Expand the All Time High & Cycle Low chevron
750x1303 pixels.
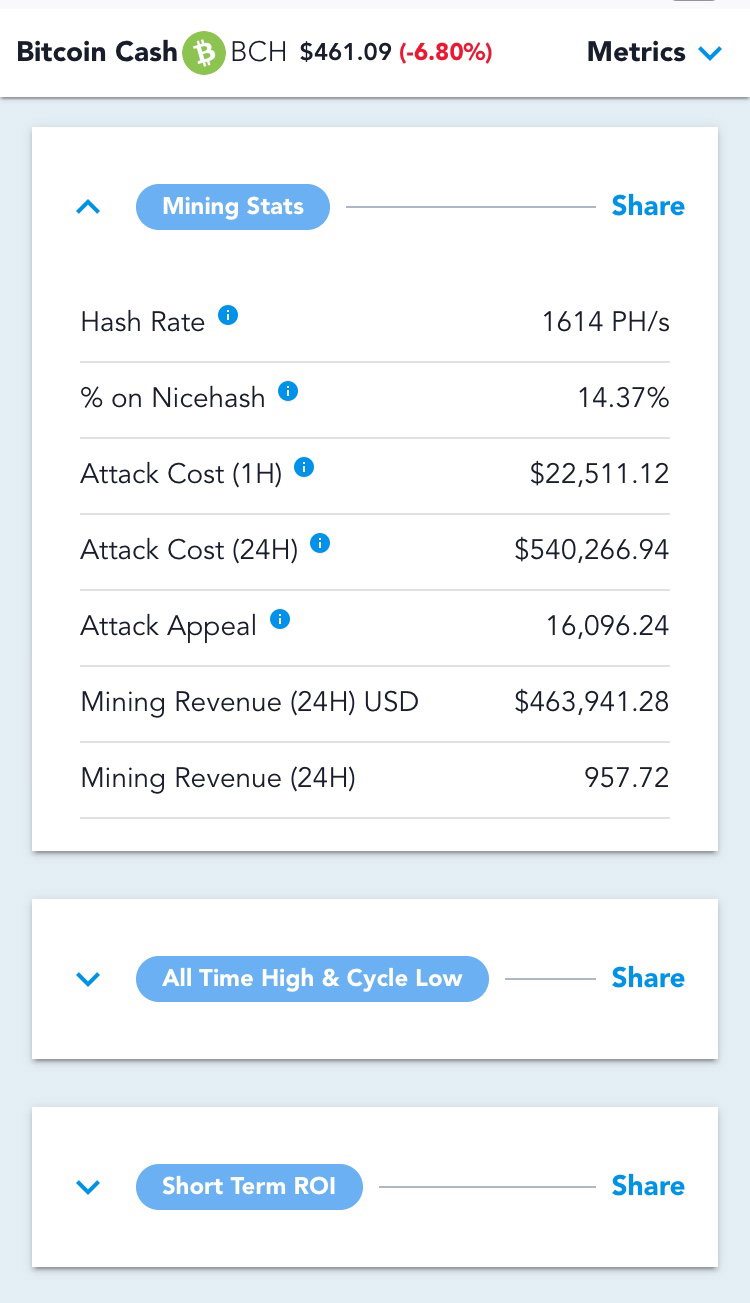click(88, 979)
